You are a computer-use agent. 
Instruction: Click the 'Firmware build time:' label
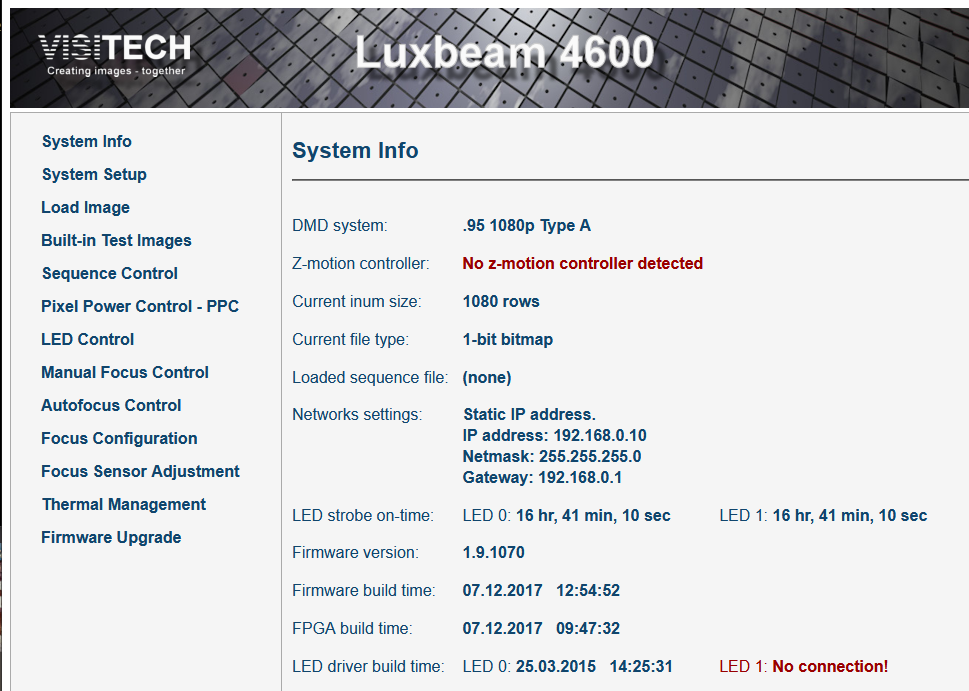[363, 590]
